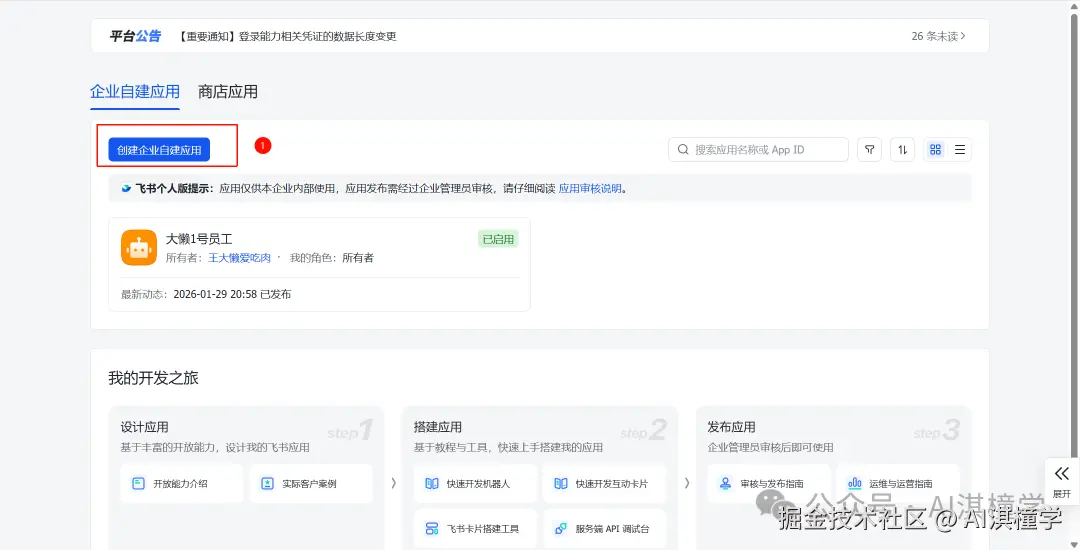Image resolution: width=1080 pixels, height=550 pixels.
Task: Click the 审核与发布指南 stamp icon
Action: tap(725, 483)
